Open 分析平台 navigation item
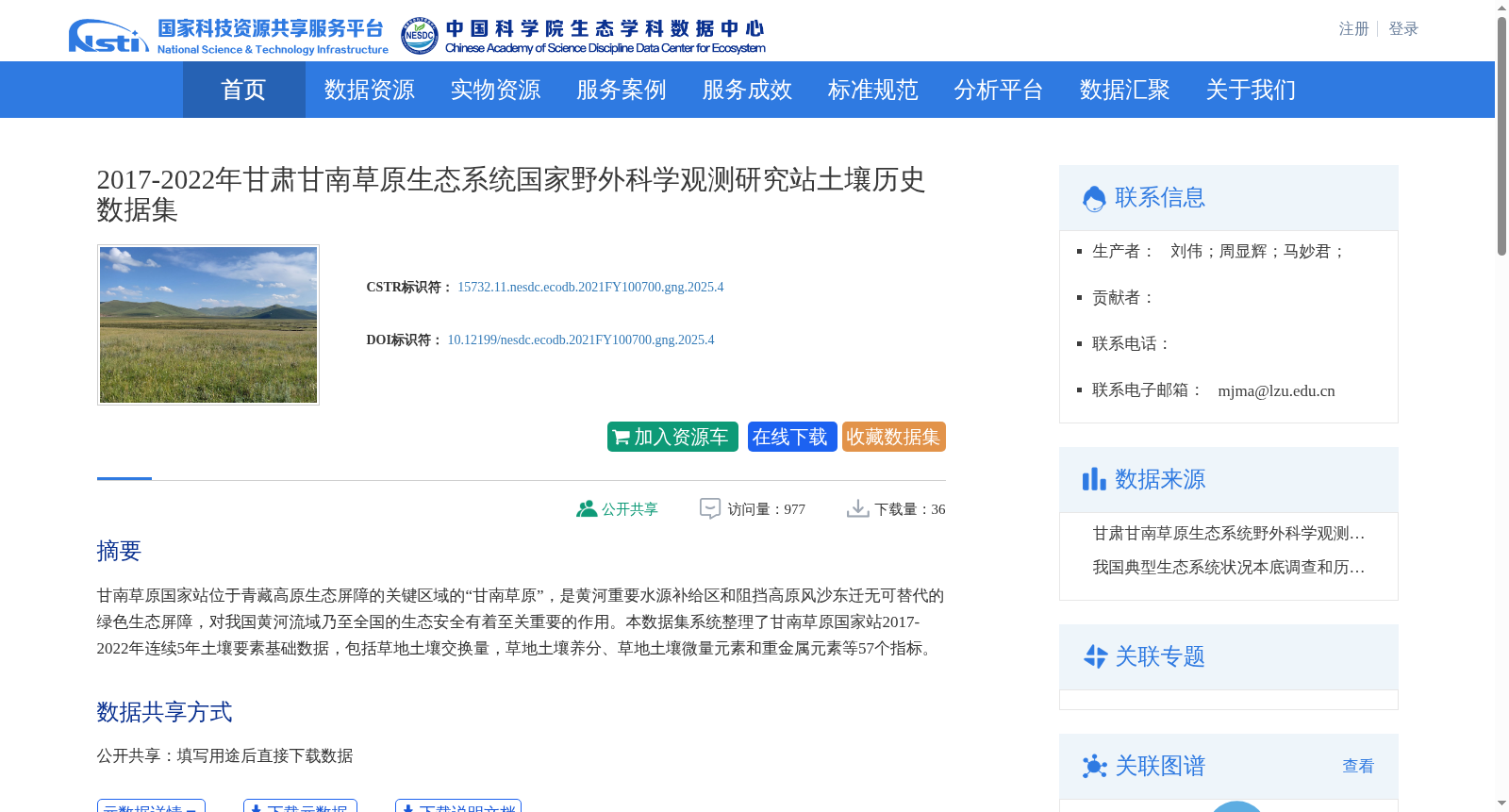 pyautogui.click(x=999, y=90)
